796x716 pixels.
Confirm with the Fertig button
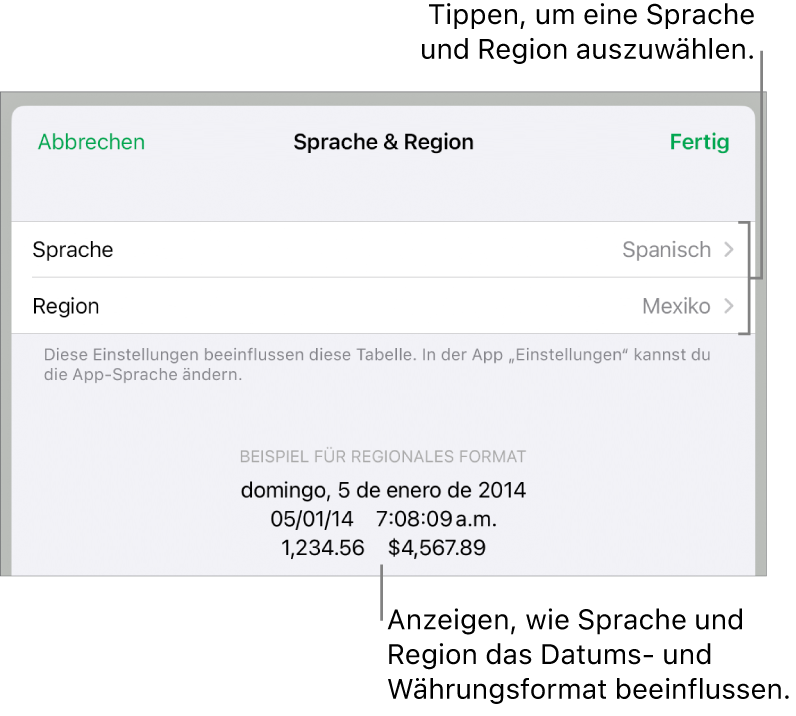pyautogui.click(x=699, y=142)
